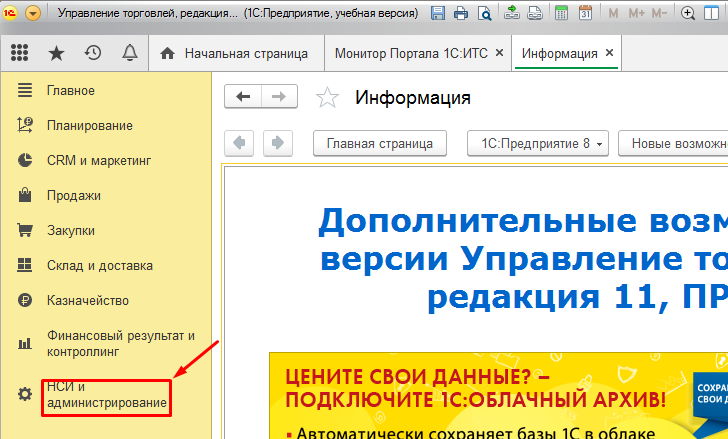Screen dimensions: 728x439
Task: Click the Склад и доставка grid icon
Action: point(25,265)
